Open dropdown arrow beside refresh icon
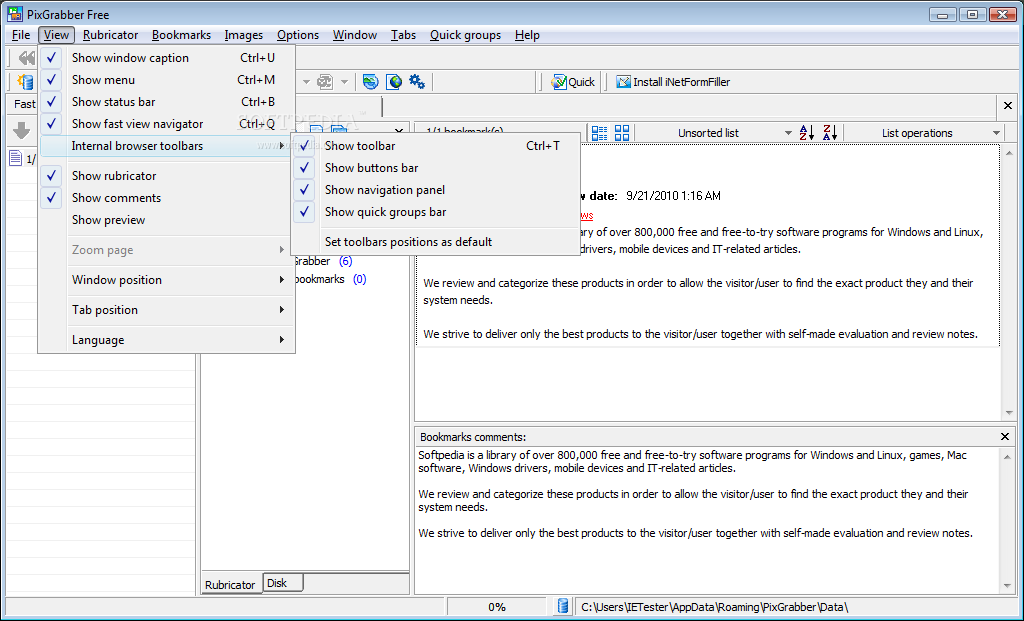This screenshot has height=621, width=1024. tap(344, 82)
